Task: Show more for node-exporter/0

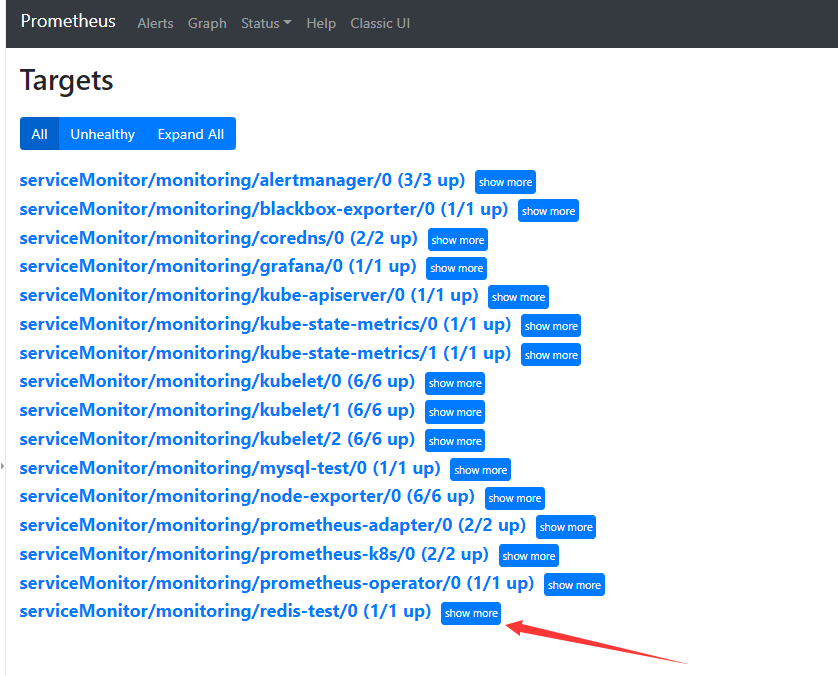Action: tap(515, 499)
